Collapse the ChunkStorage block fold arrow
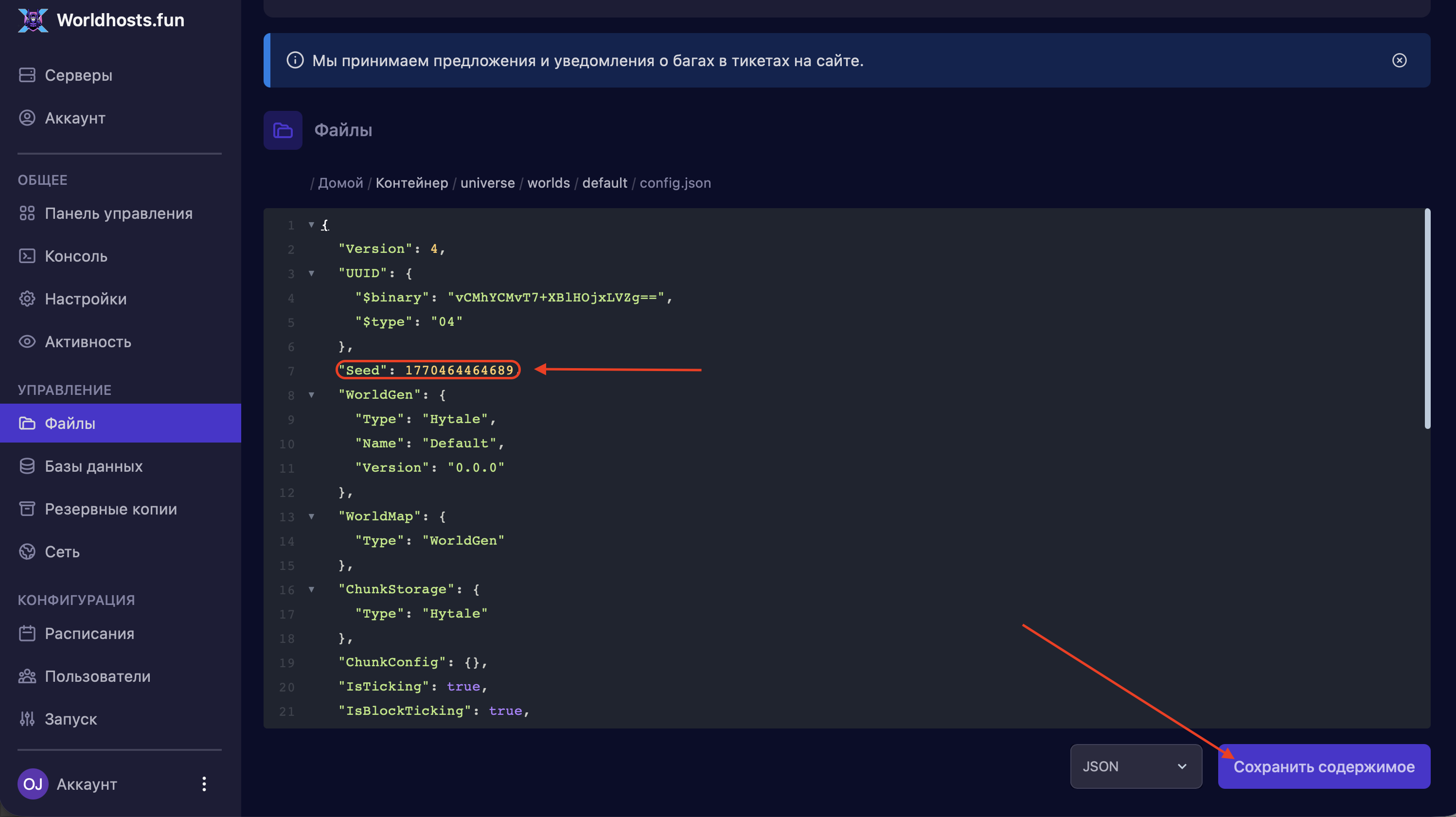Viewport: 1456px width, 817px height. click(311, 590)
